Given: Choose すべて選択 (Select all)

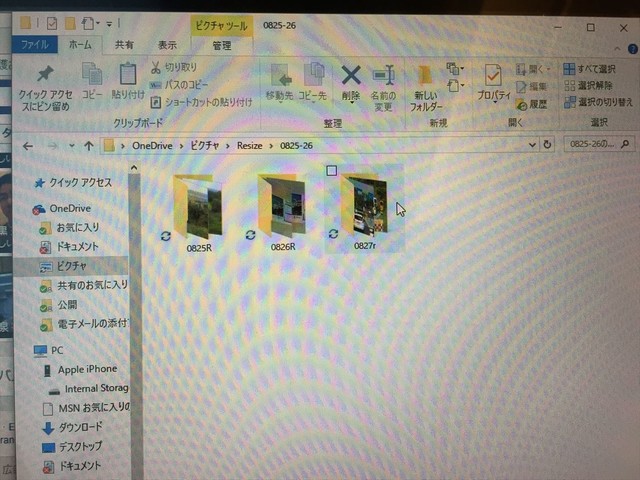Looking at the screenshot, I should click(590, 69).
